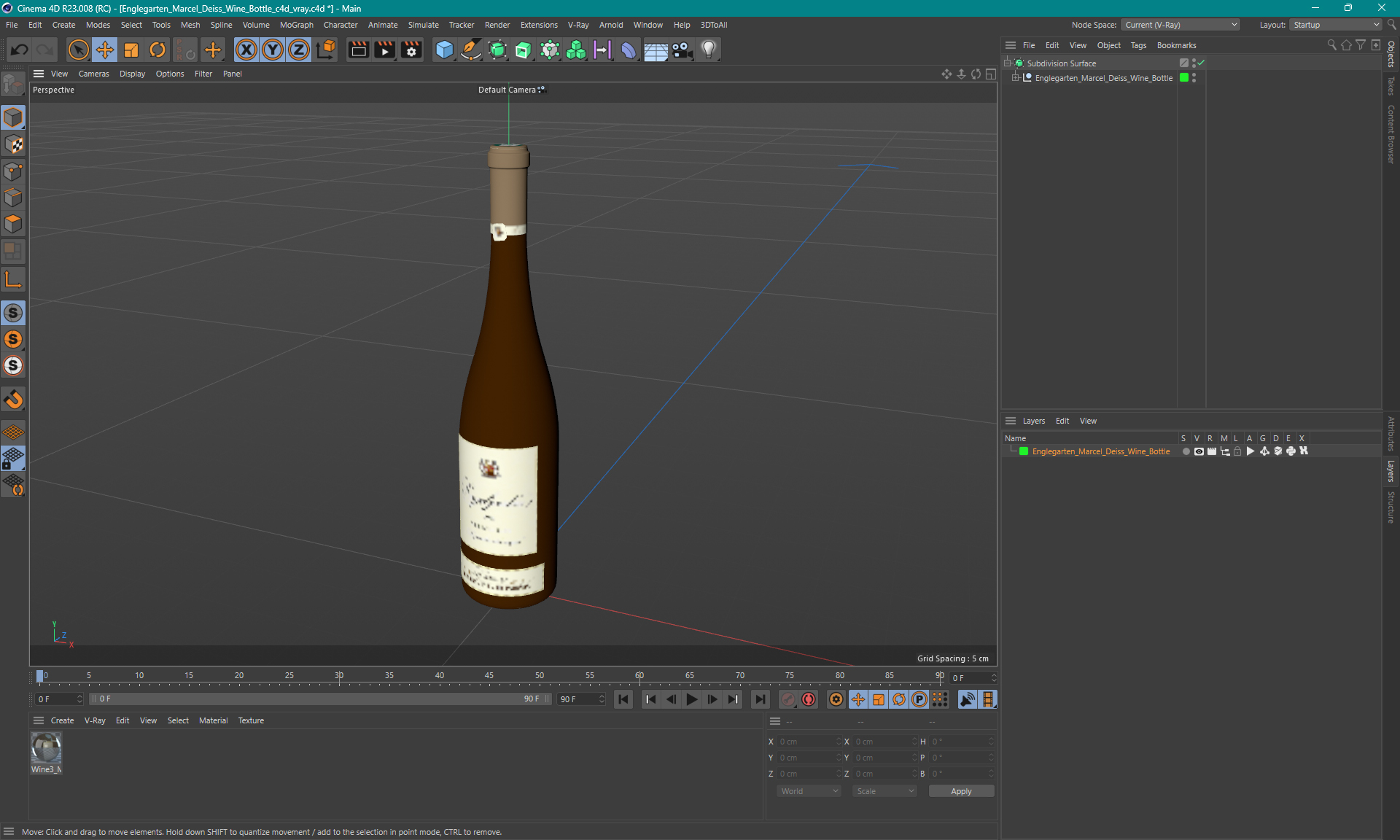
Task: Open the V-Ray menu in menu bar
Action: [x=578, y=25]
